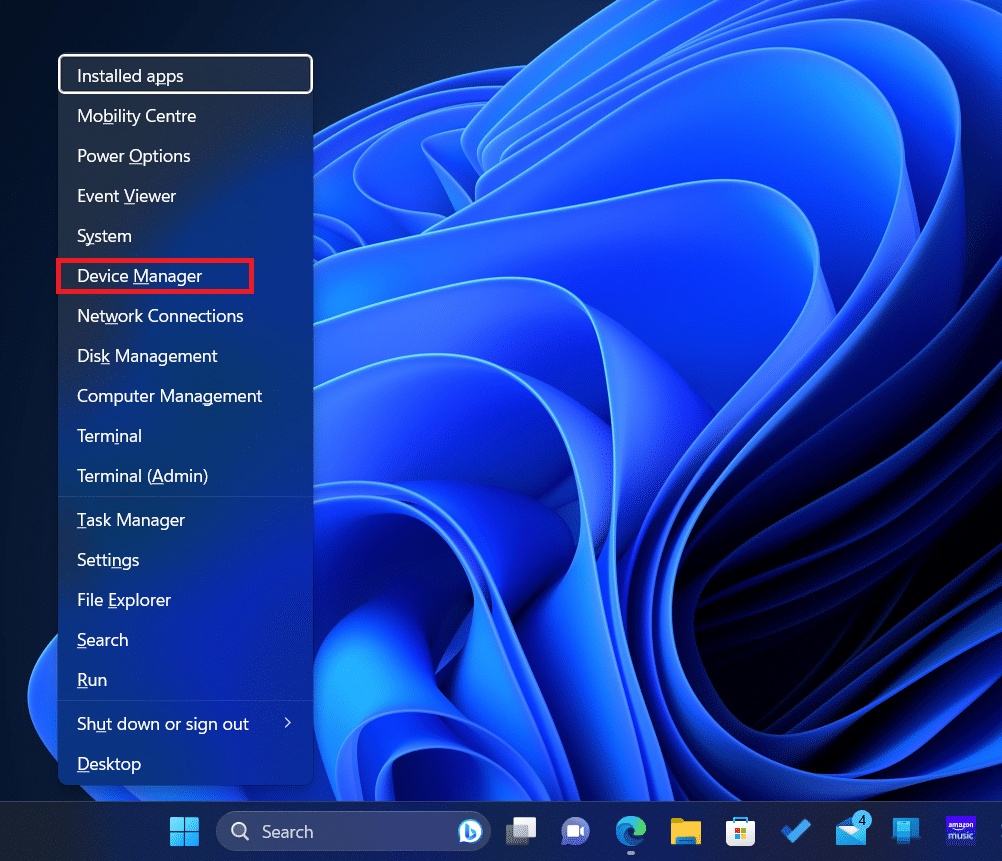1002x861 pixels.
Task: Show the Desktop via the menu entry
Action: pos(108,764)
